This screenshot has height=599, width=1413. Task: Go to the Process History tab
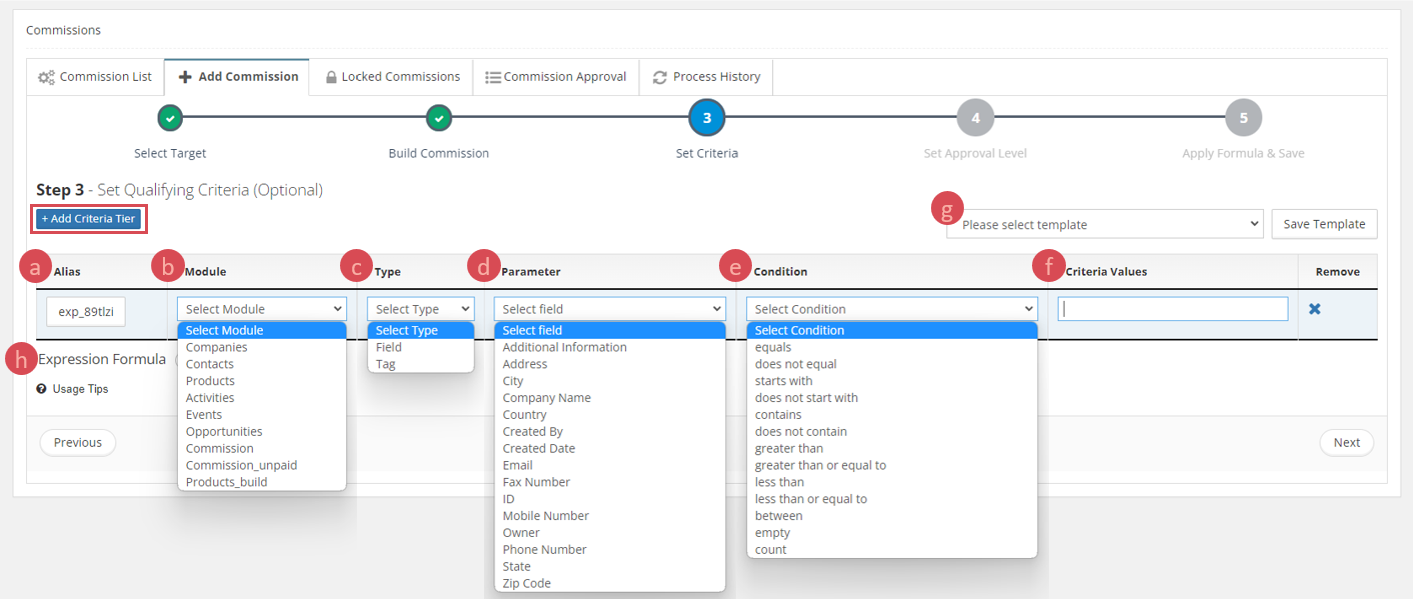[706, 77]
